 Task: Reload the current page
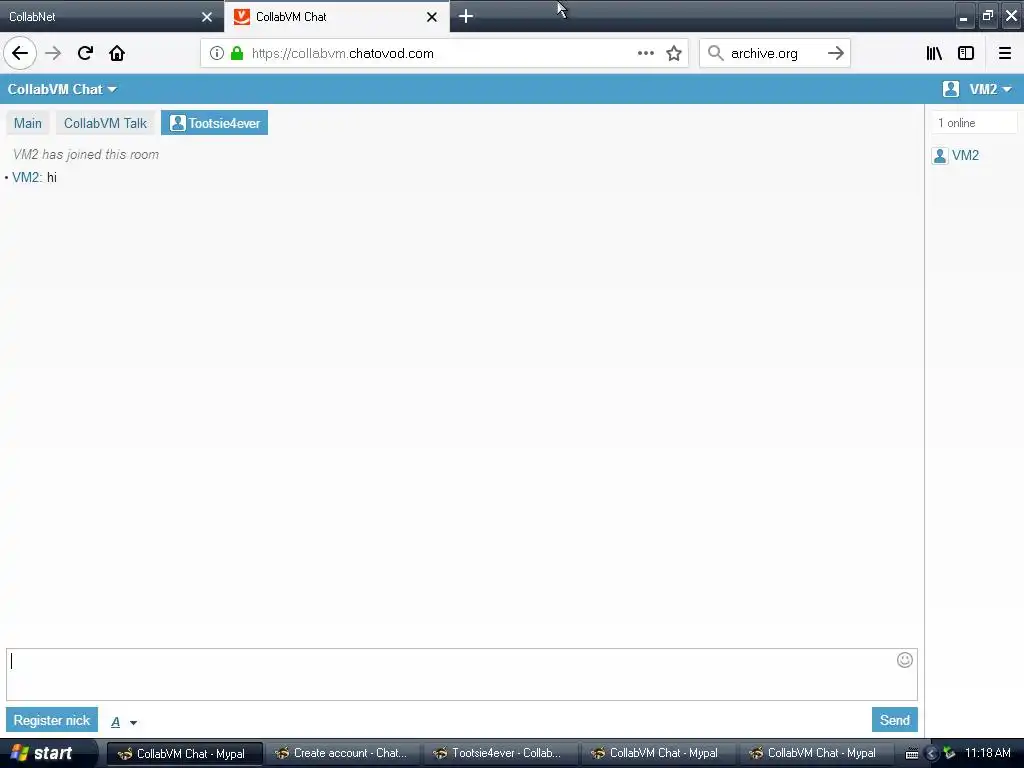(85, 54)
